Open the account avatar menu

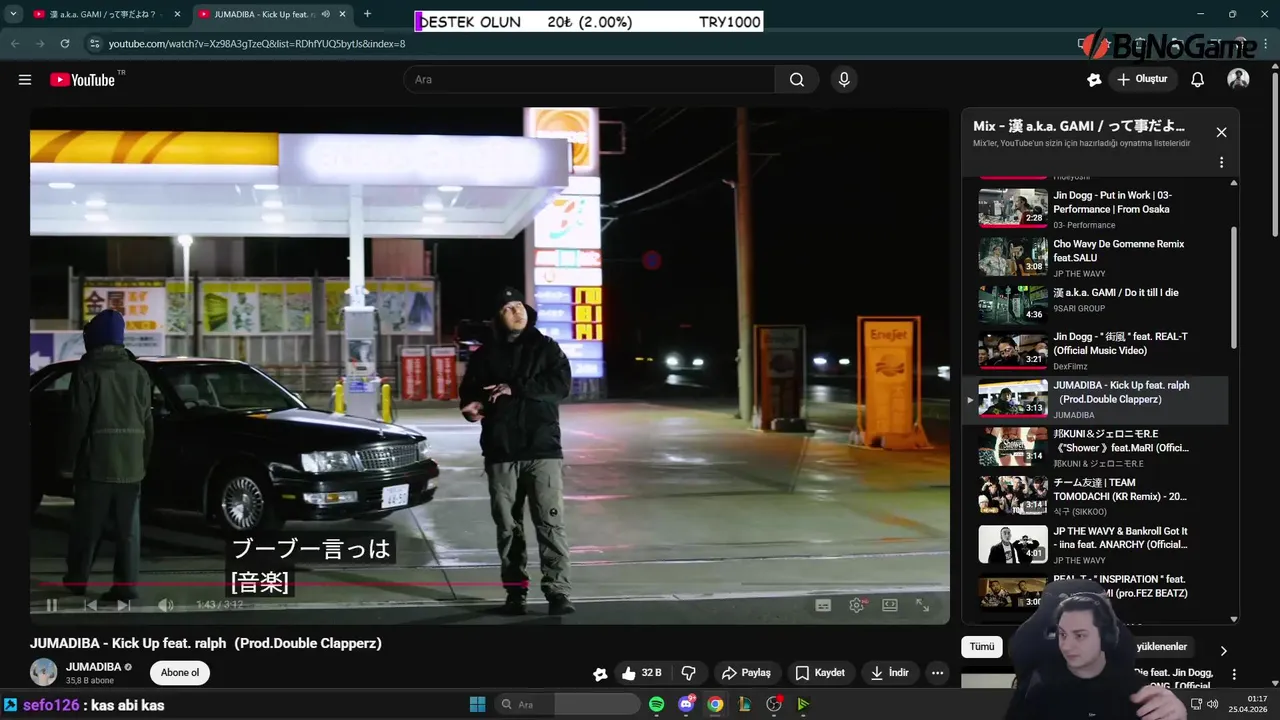pyautogui.click(x=1238, y=79)
